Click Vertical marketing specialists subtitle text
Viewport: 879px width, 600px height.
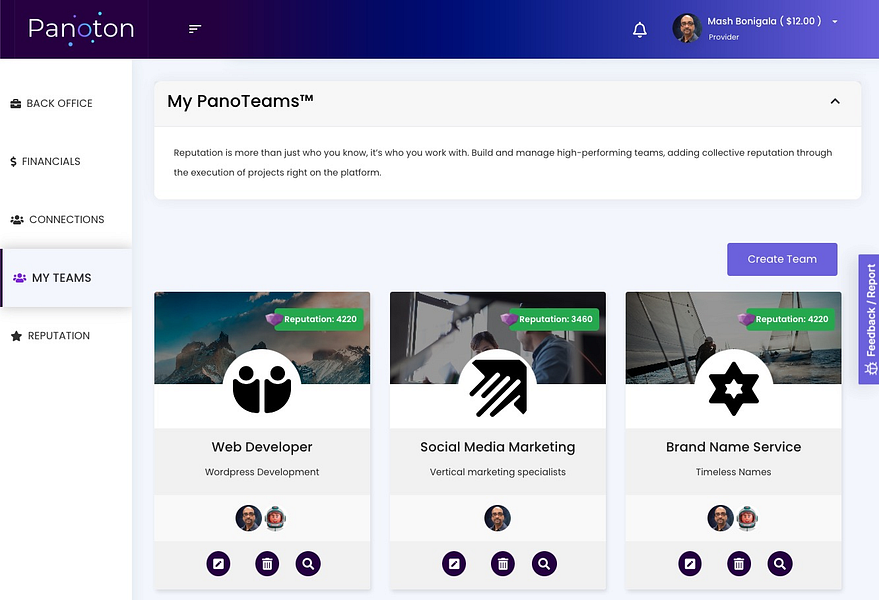(x=498, y=472)
